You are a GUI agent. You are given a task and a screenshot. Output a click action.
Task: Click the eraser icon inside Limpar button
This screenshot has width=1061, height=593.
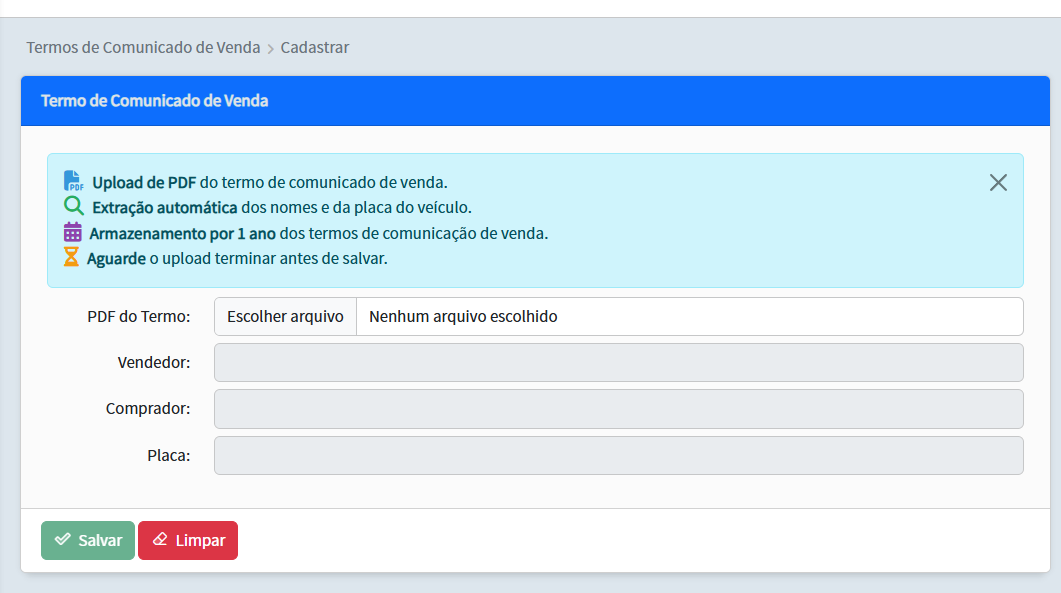[161, 540]
